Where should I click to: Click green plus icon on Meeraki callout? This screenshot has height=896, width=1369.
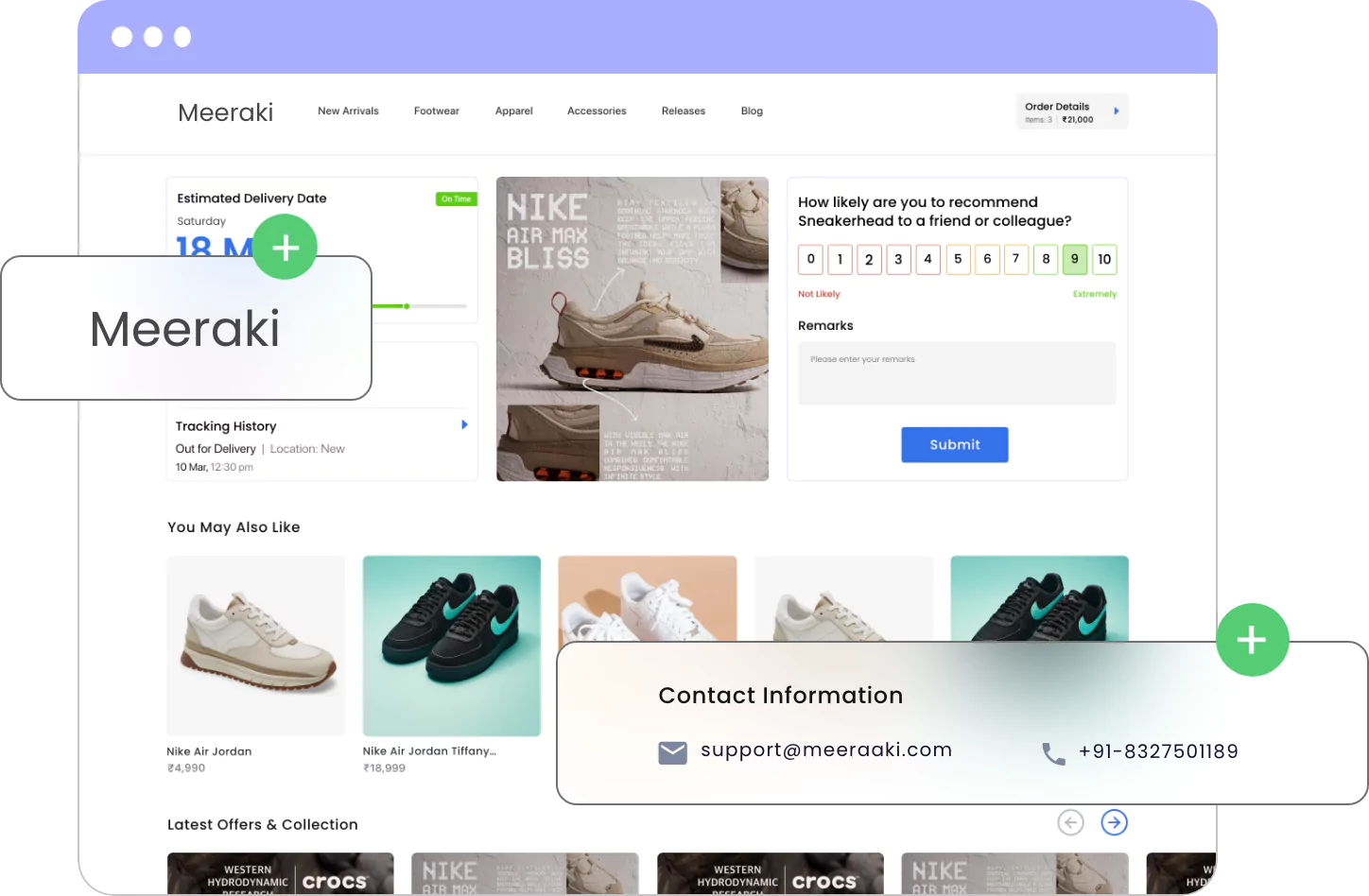(x=286, y=247)
